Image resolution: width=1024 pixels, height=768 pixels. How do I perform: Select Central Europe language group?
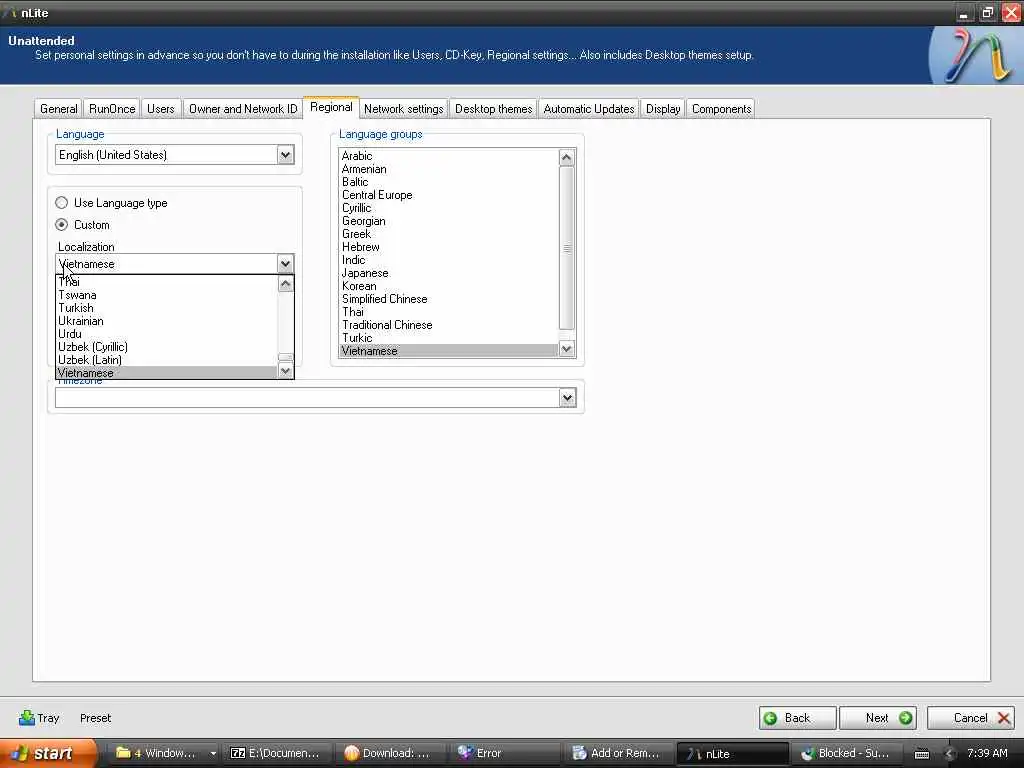[x=449, y=195]
